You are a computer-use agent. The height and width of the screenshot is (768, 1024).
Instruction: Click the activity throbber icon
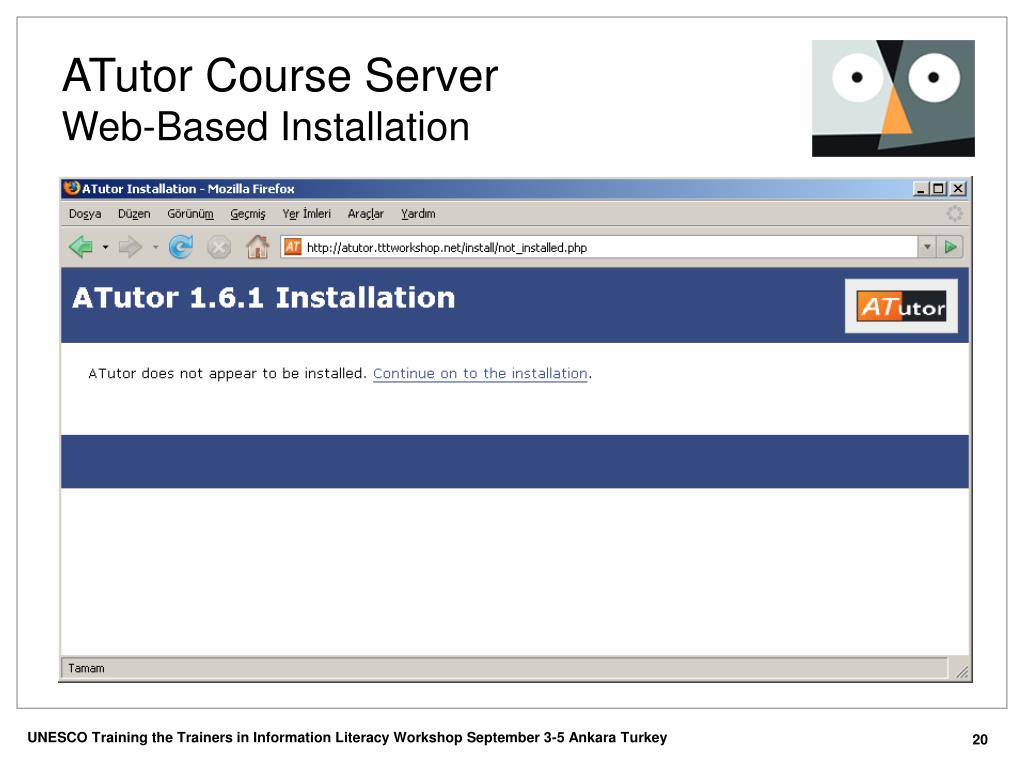954,214
